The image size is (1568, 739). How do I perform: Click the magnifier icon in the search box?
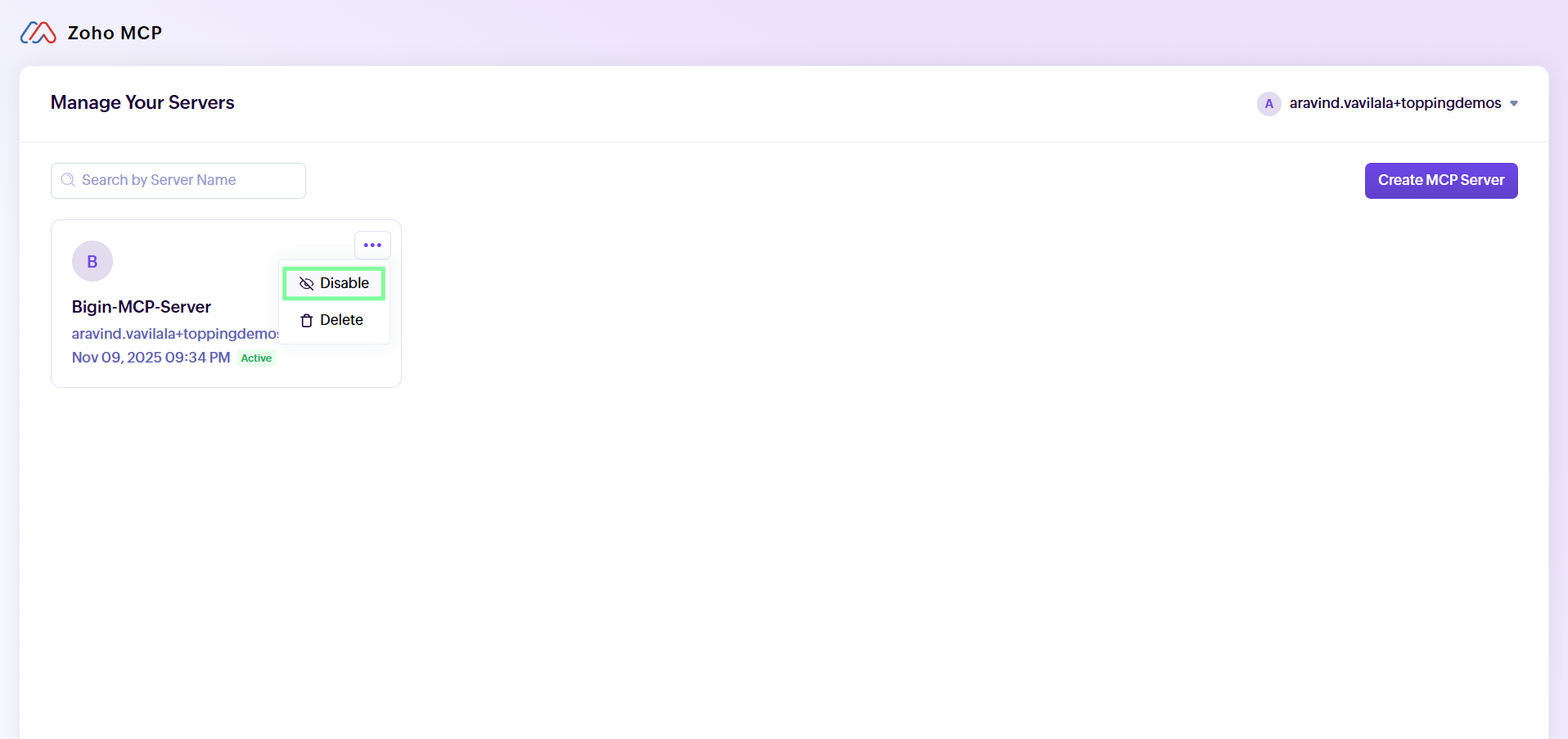click(68, 180)
